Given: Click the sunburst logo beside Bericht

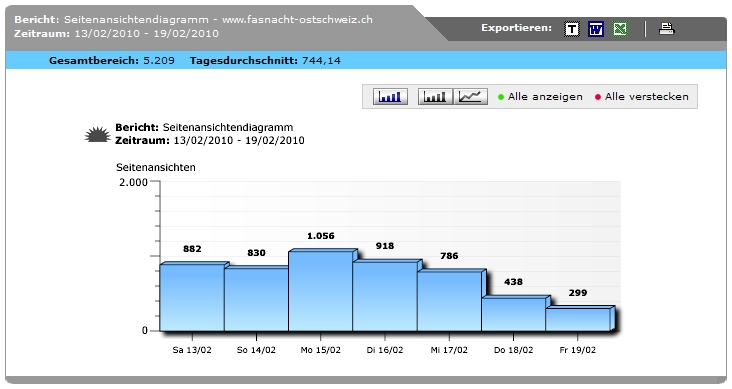Looking at the screenshot, I should click(98, 134).
